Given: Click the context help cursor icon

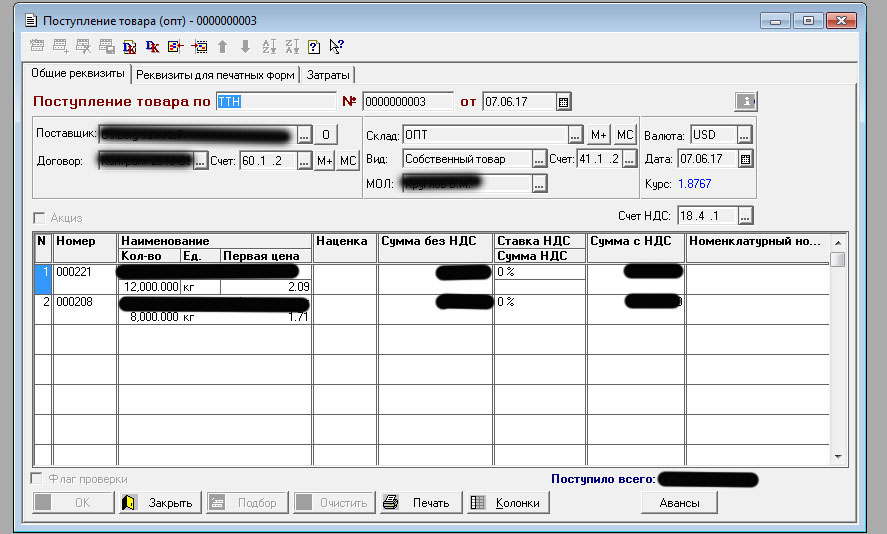Looking at the screenshot, I should (x=336, y=46).
